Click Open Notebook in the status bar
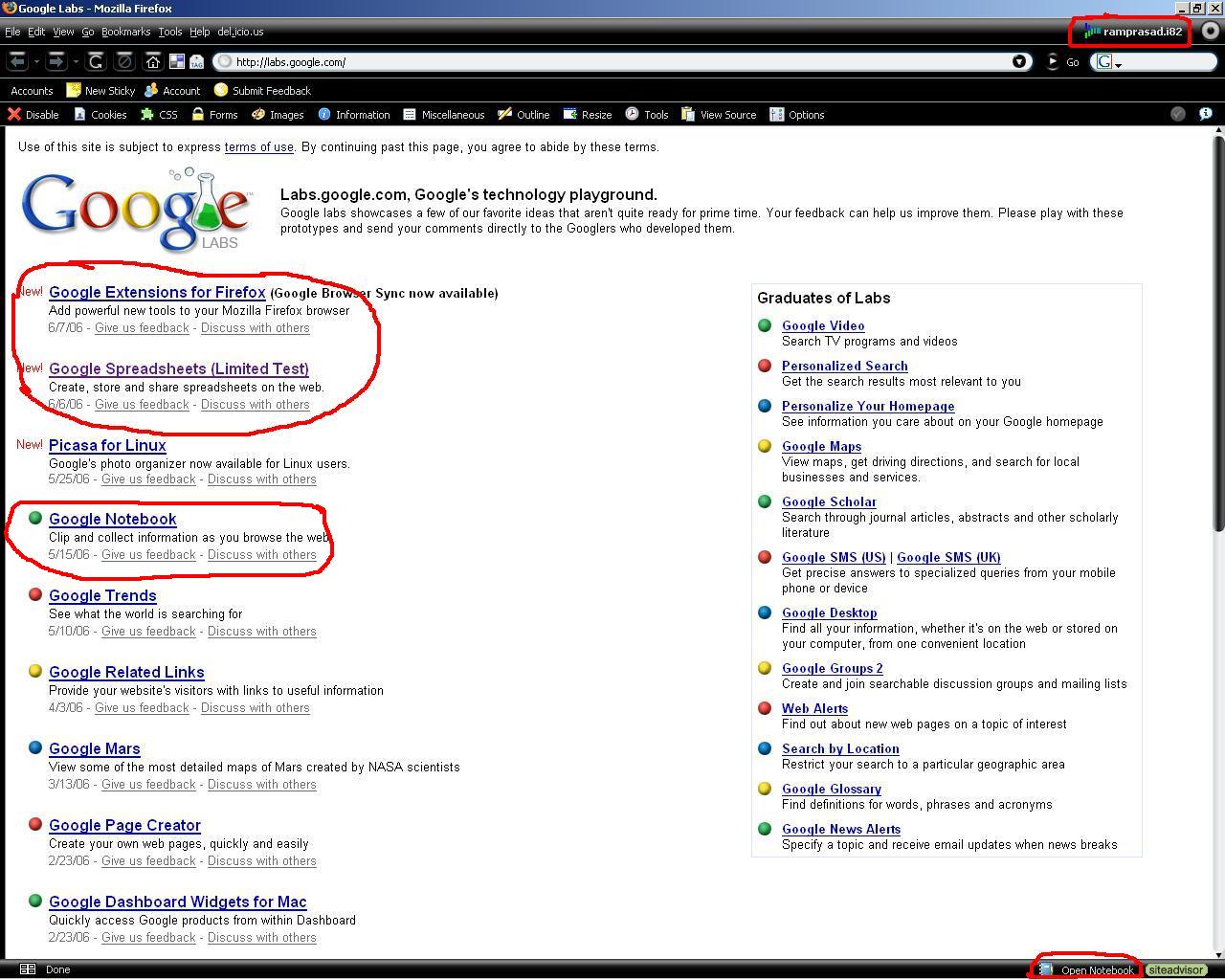Image resolution: width=1225 pixels, height=980 pixels. click(x=1088, y=969)
